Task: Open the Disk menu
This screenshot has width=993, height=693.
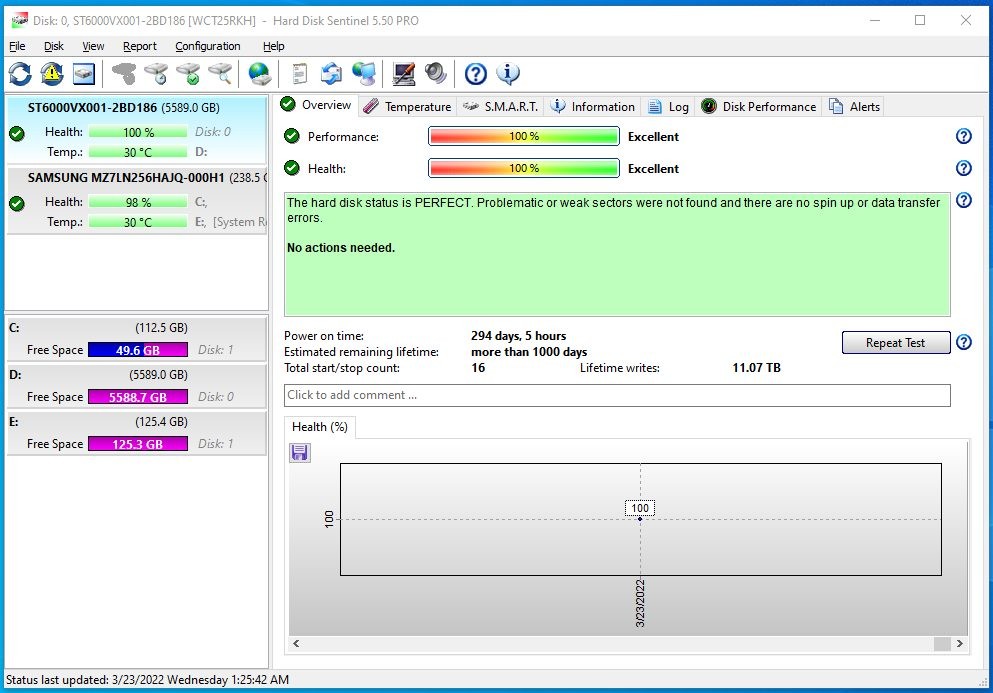Action: point(54,46)
